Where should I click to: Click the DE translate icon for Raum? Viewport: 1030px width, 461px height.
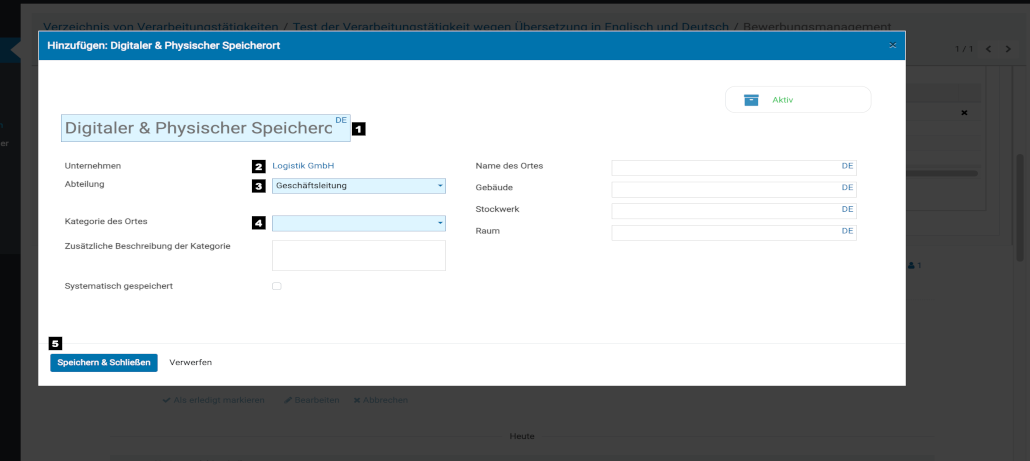tap(847, 232)
